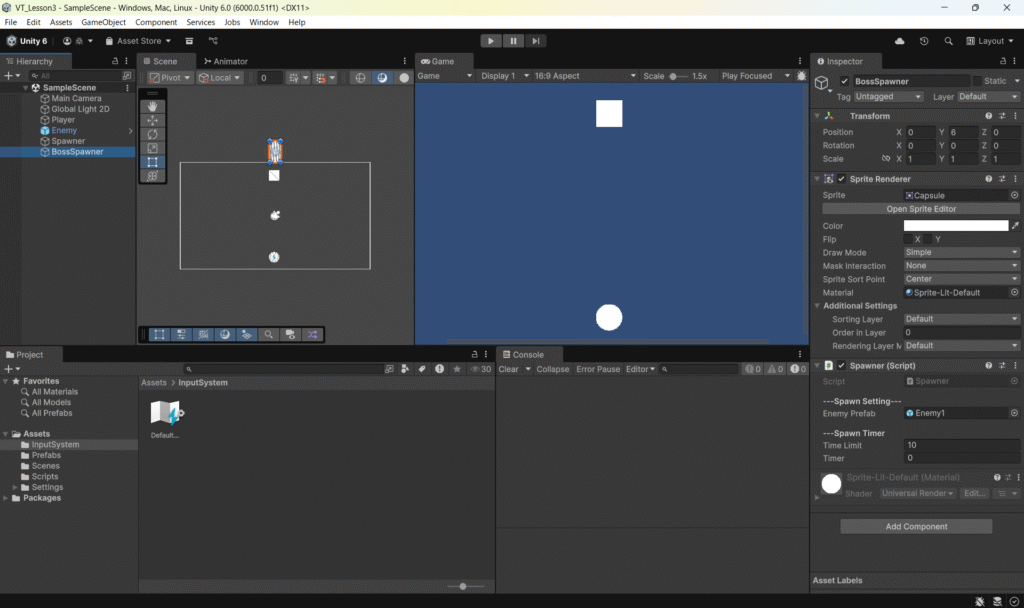
Task: Open Undo History from top toolbar
Action: 923,41
